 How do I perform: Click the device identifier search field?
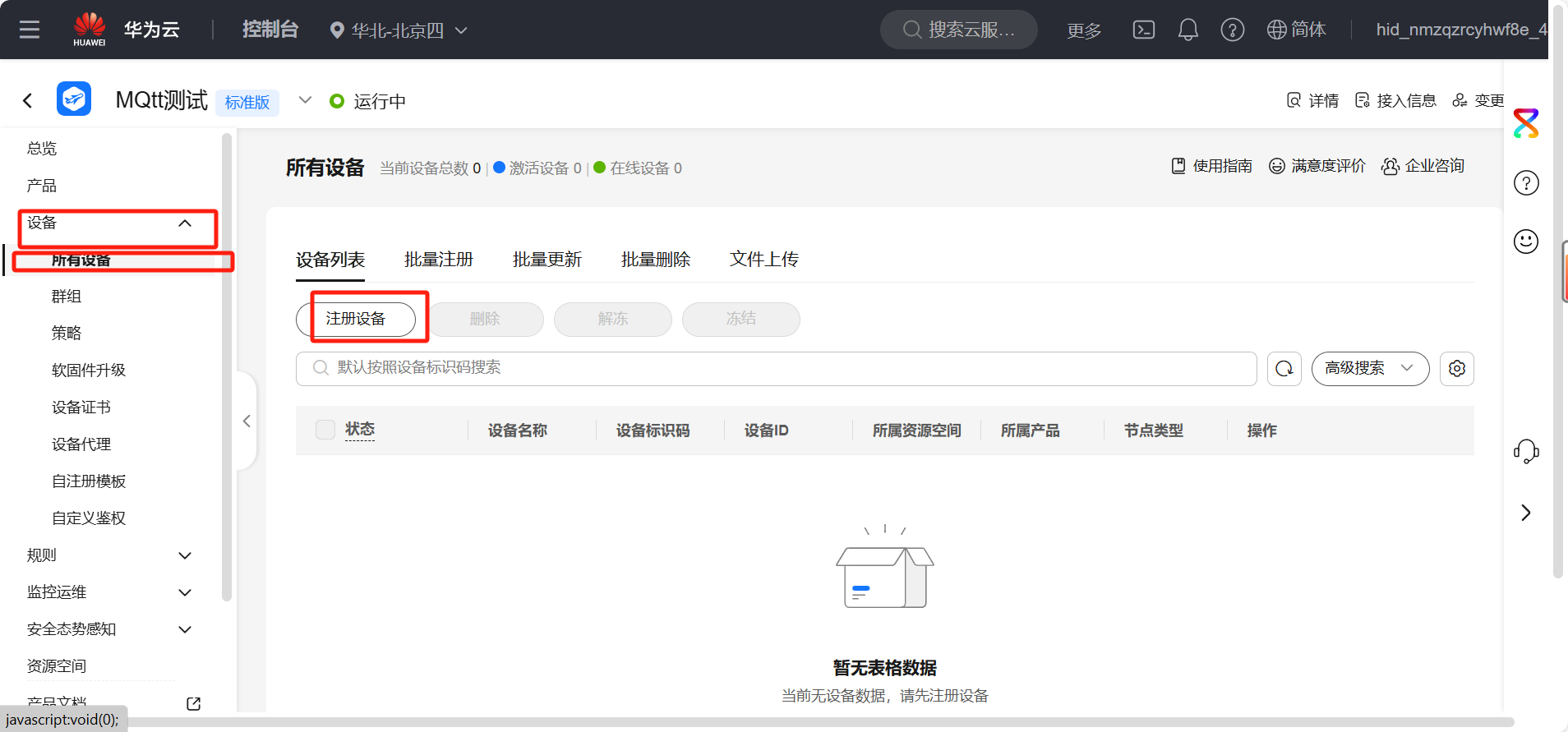pyautogui.click(x=776, y=369)
